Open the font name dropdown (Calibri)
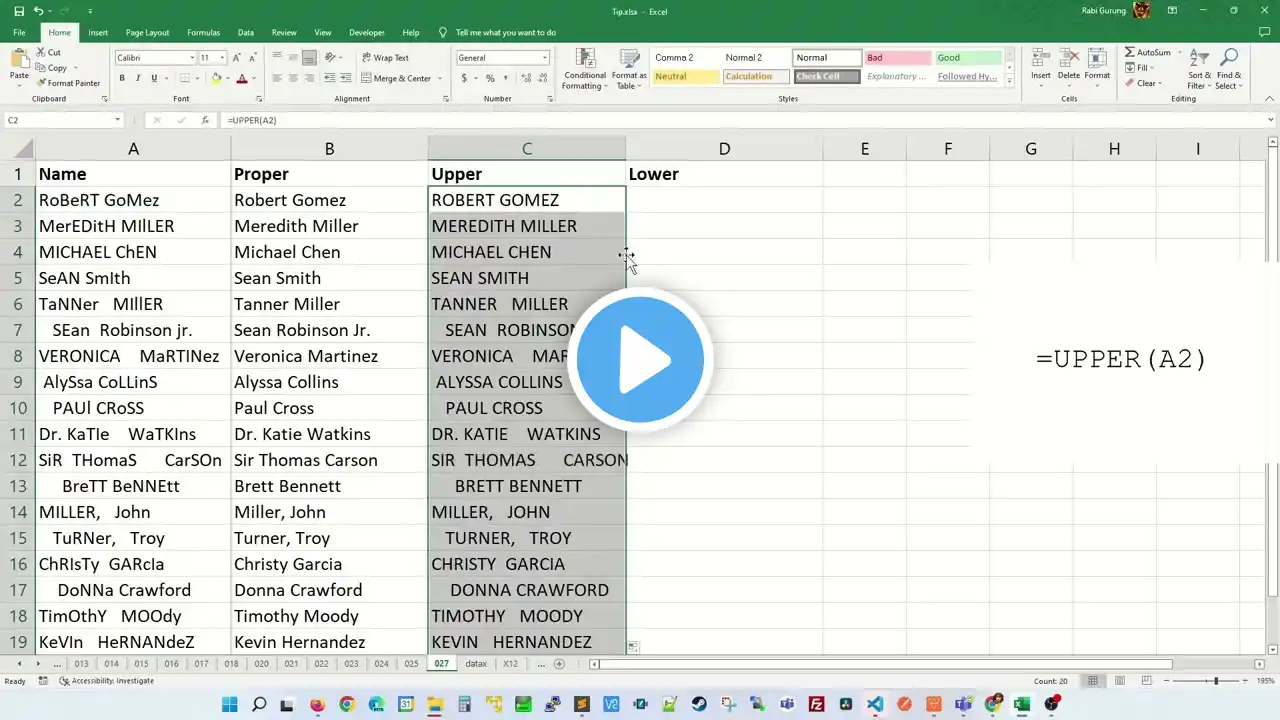 pos(190,58)
